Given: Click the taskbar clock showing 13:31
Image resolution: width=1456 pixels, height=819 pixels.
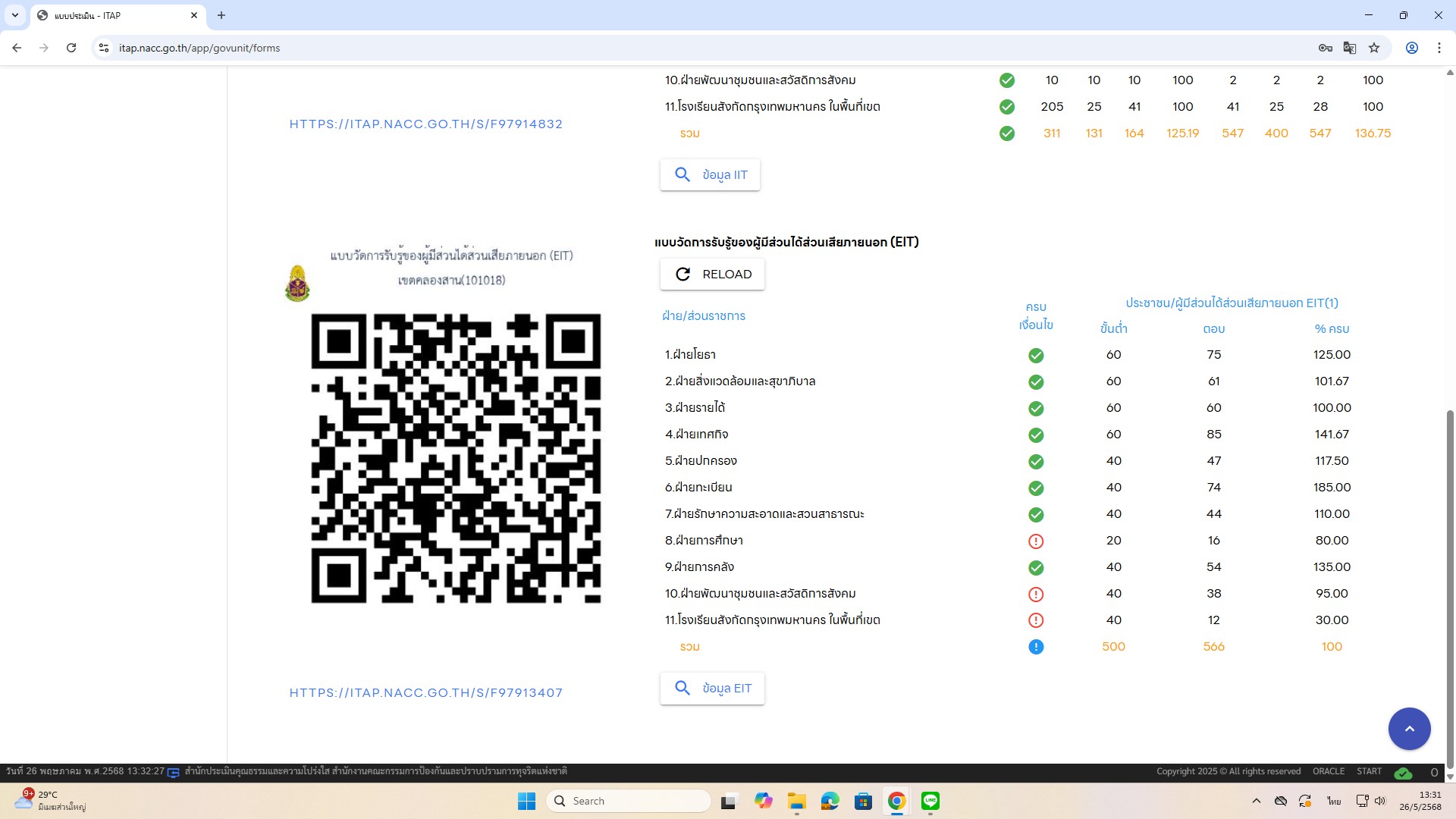Looking at the screenshot, I should coord(1420,802).
